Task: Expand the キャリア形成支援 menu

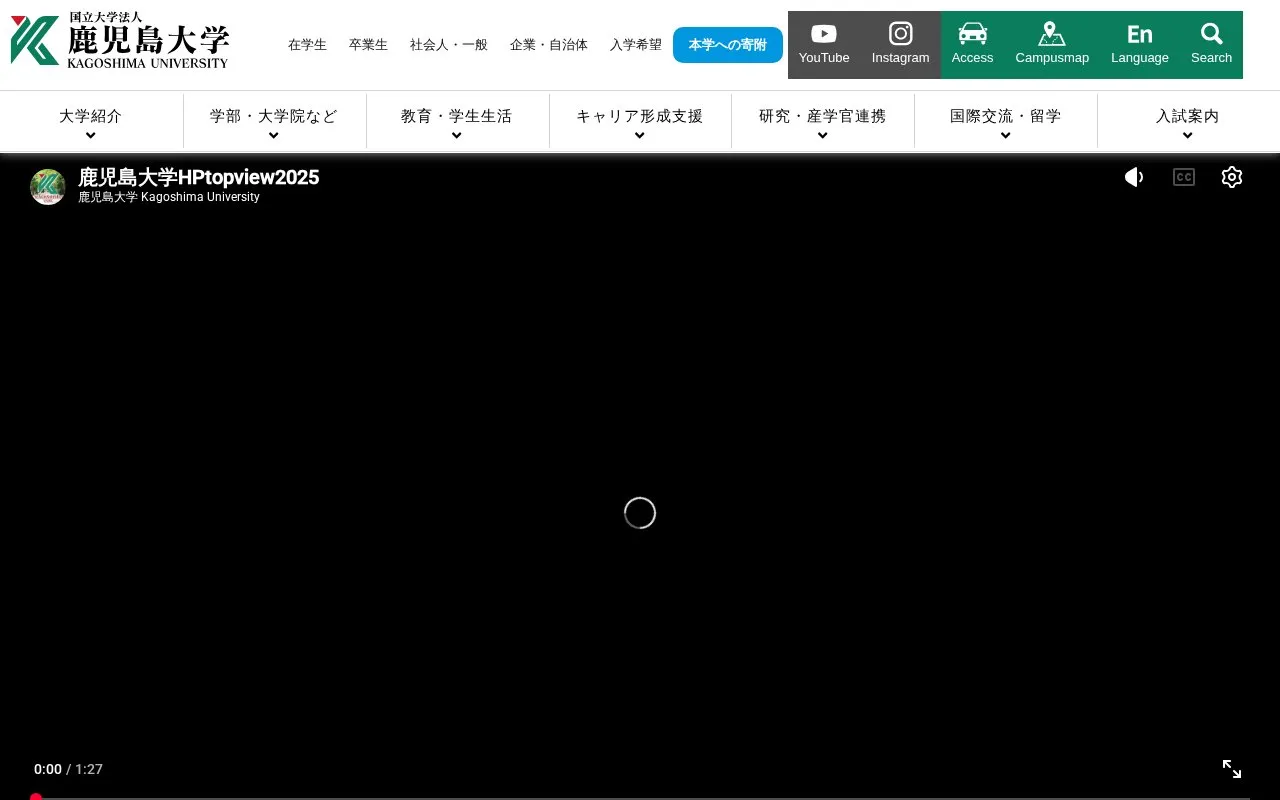Action: click(640, 122)
